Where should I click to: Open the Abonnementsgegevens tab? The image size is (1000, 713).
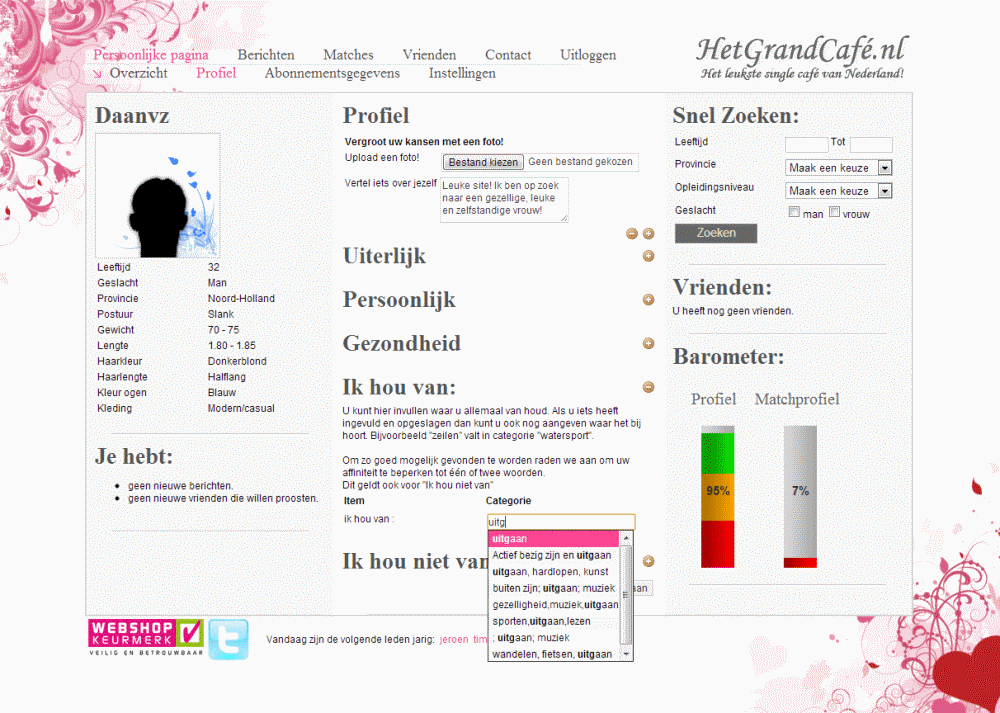tap(332, 73)
